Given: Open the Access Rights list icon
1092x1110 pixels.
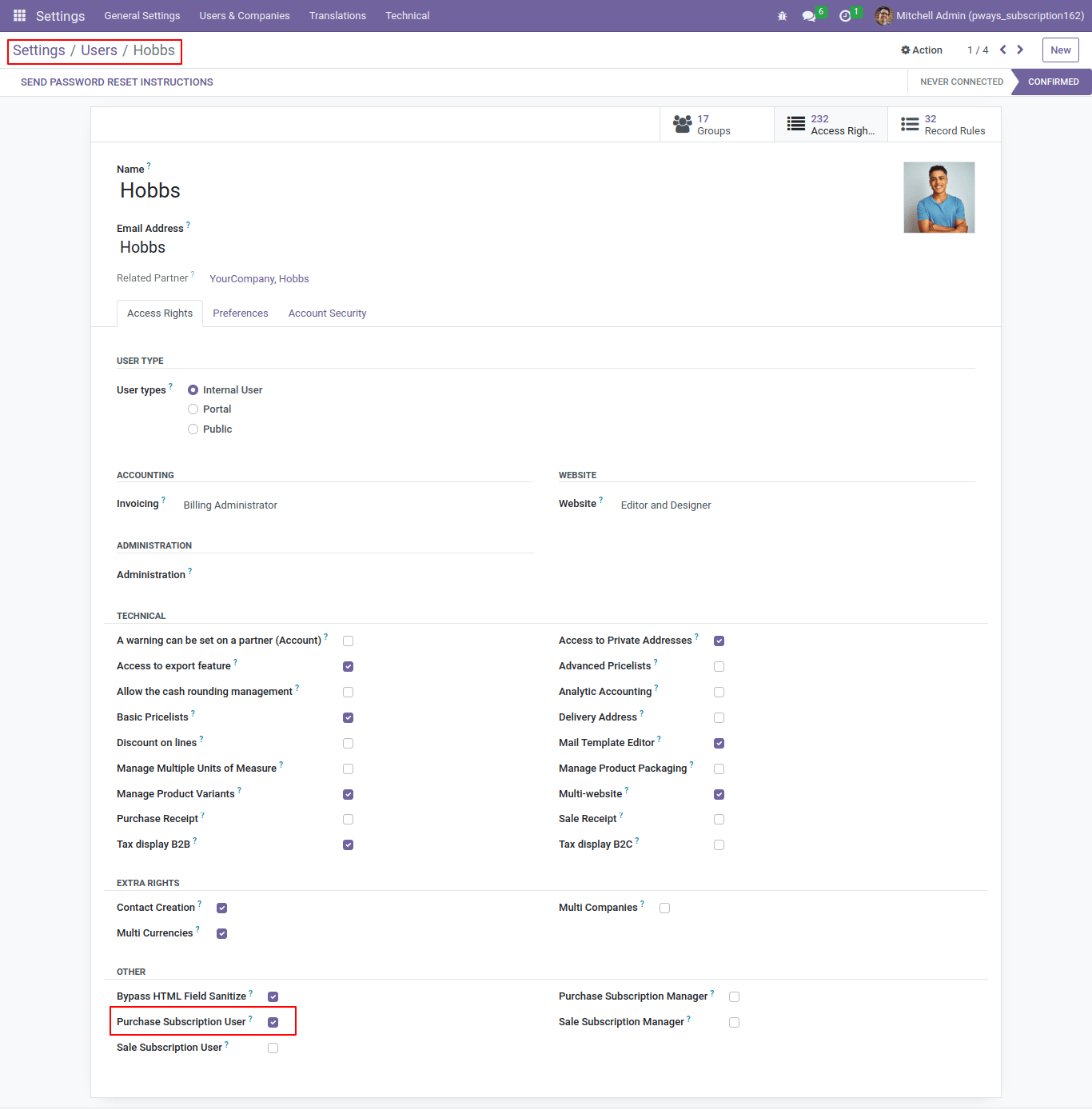Looking at the screenshot, I should [796, 124].
